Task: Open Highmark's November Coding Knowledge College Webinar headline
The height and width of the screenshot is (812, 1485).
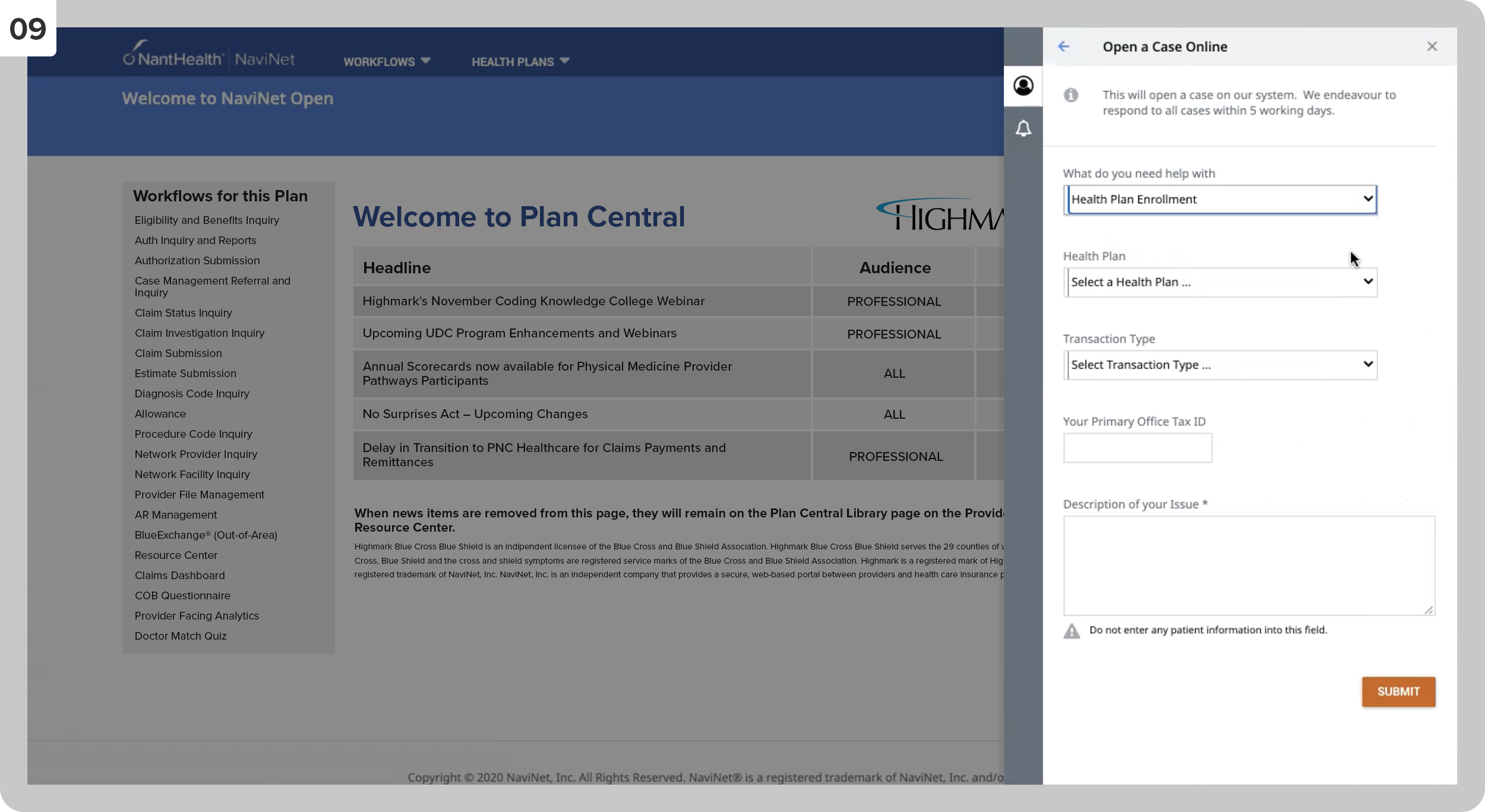Action: [x=533, y=301]
